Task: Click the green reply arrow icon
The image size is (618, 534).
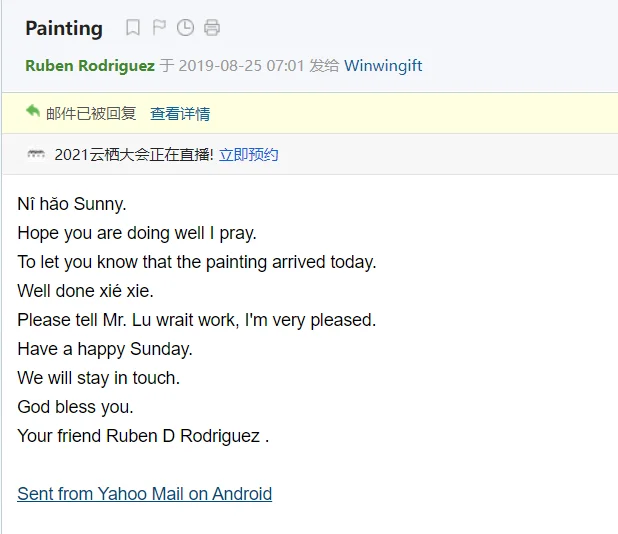Action: click(33, 112)
